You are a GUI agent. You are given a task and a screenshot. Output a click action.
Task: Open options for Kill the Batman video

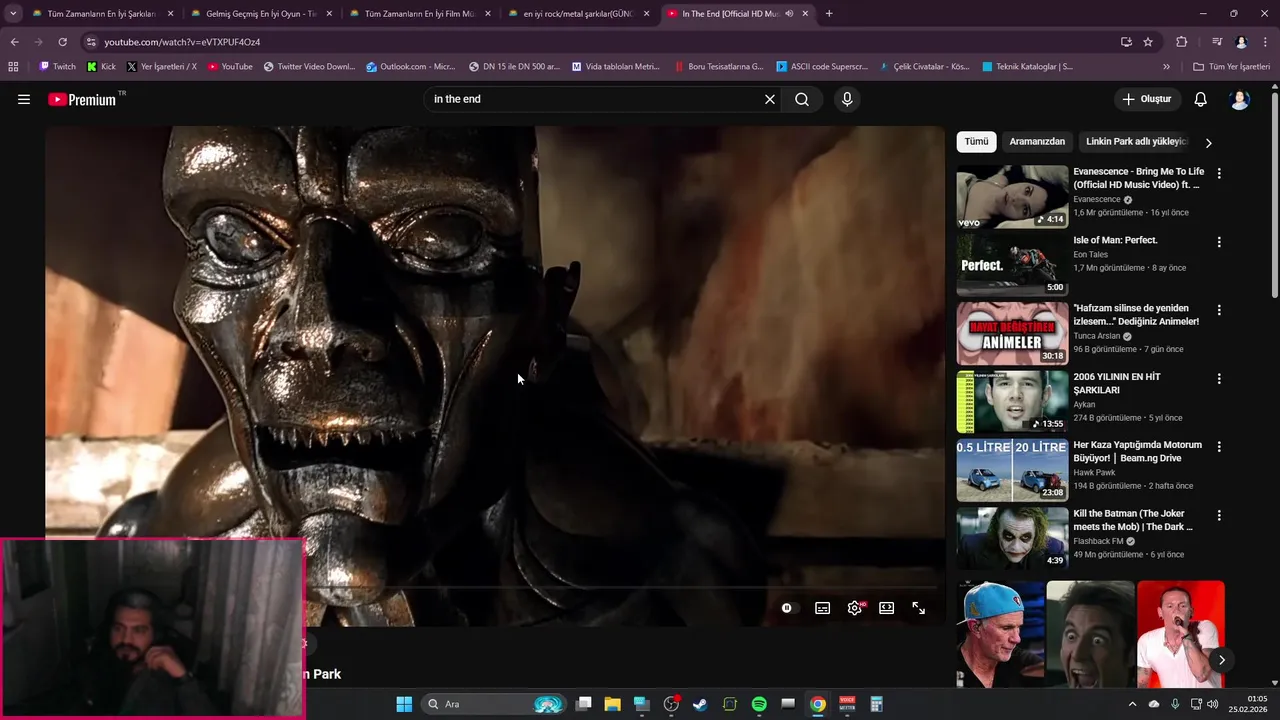[x=1219, y=516]
